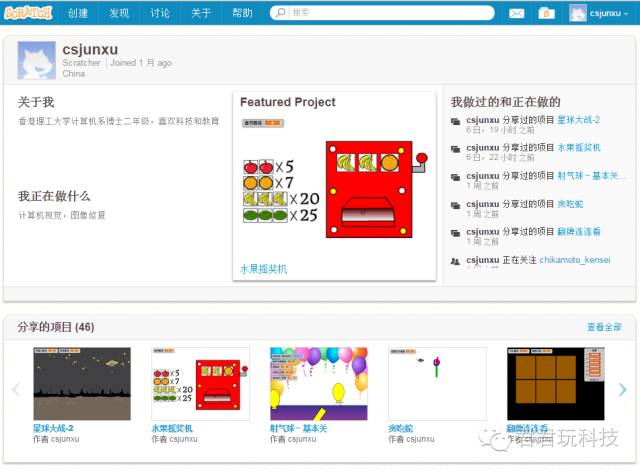Click the large csjunxu profile picture
Viewport: 640px width, 470px height.
pos(36,60)
